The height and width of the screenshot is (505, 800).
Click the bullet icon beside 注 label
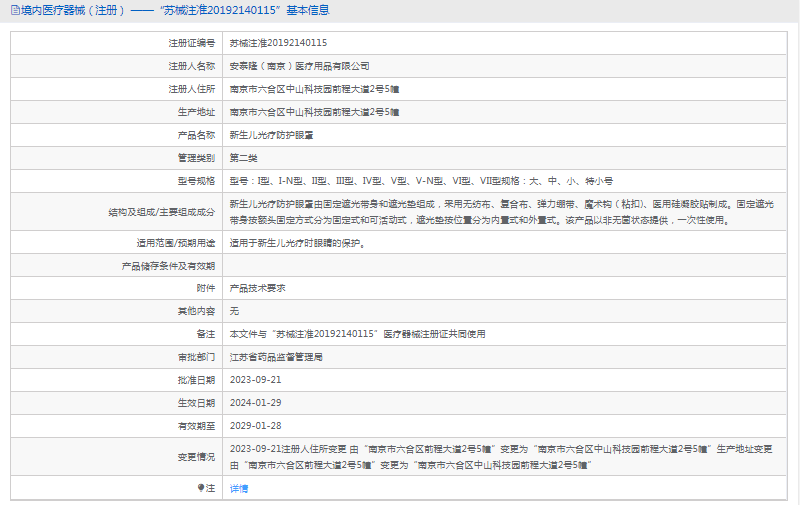(200, 488)
